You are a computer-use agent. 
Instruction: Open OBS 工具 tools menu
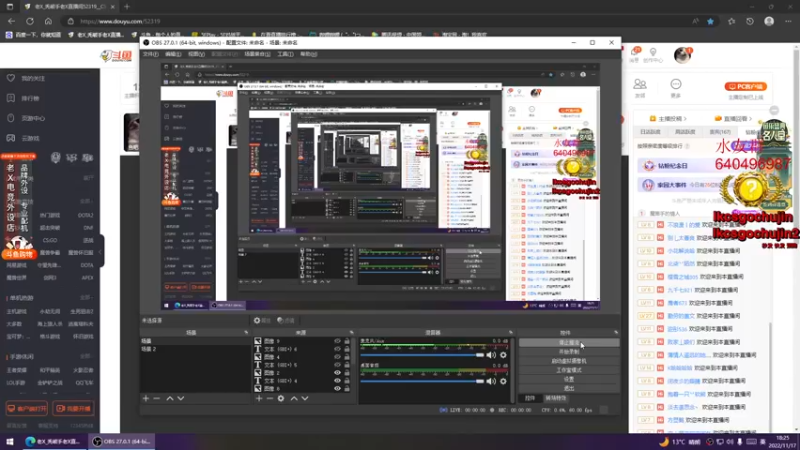pyautogui.click(x=285, y=54)
